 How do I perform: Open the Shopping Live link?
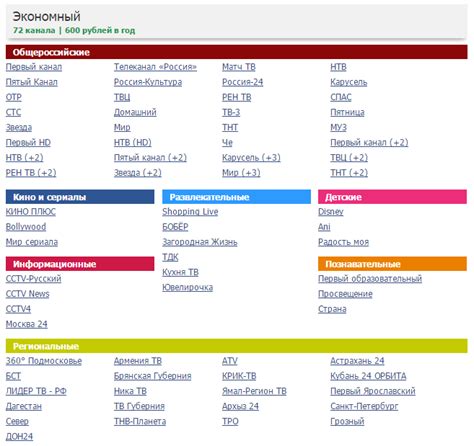click(x=190, y=212)
